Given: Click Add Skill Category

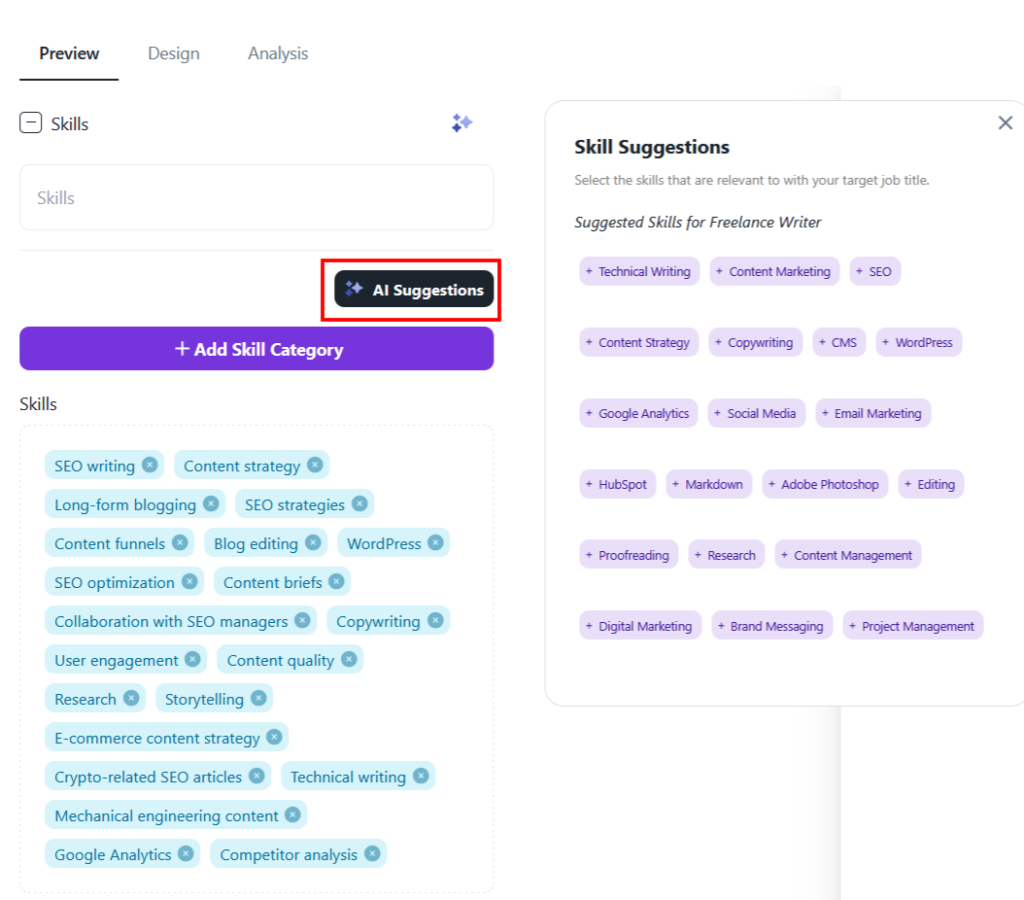Looking at the screenshot, I should [256, 349].
